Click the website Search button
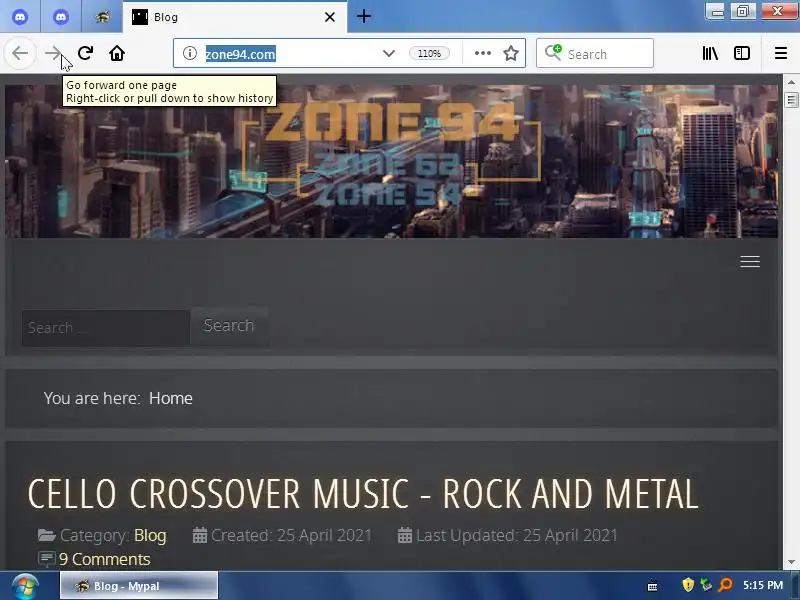 pyautogui.click(x=229, y=326)
